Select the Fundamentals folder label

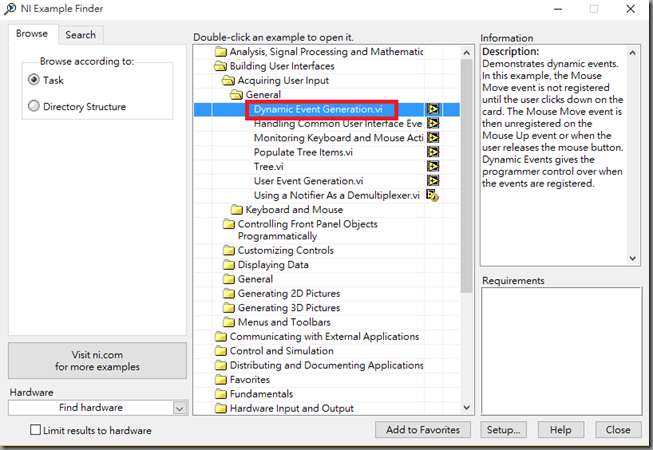pos(261,394)
